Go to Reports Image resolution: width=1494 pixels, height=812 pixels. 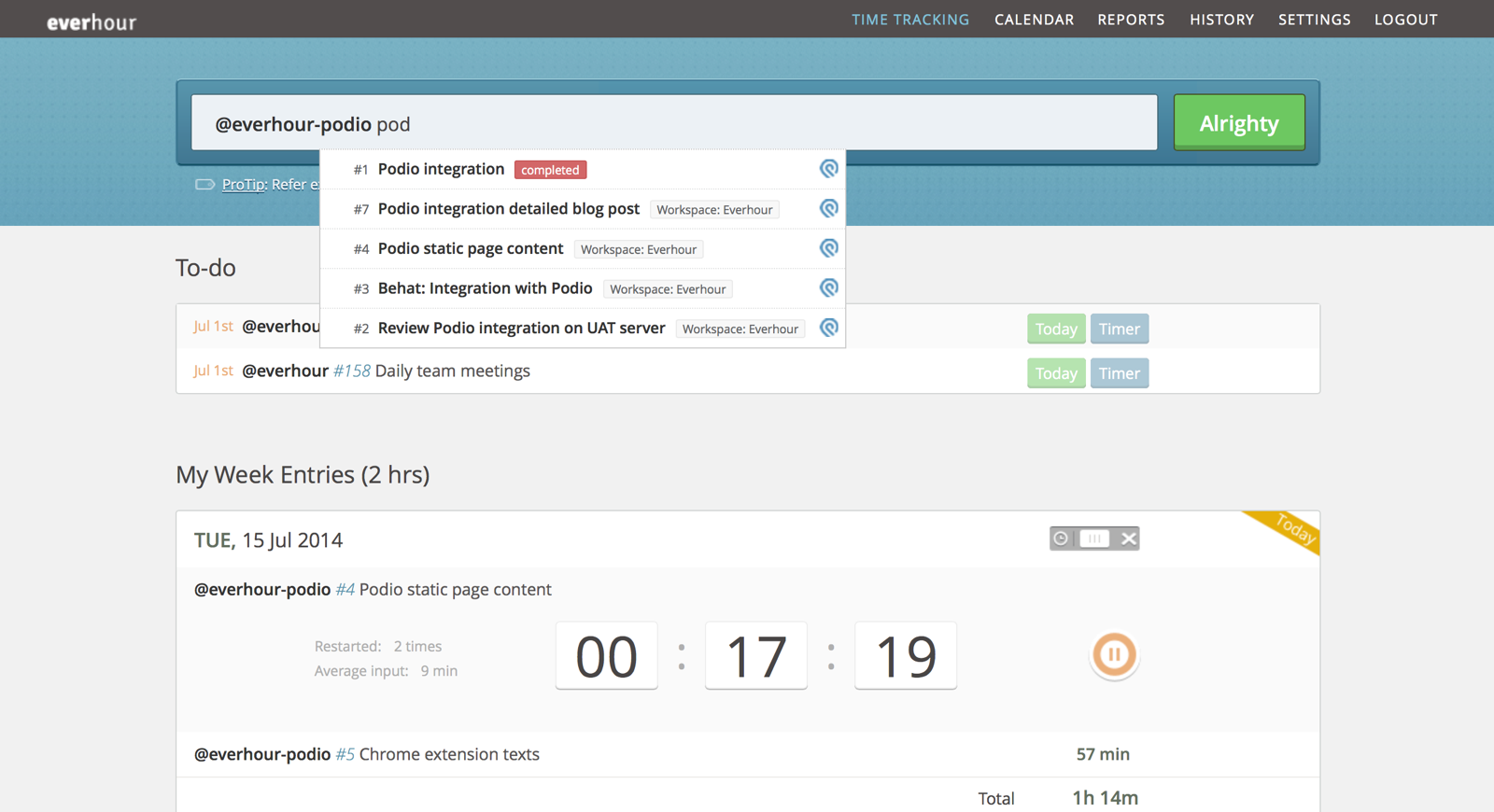(x=1131, y=20)
